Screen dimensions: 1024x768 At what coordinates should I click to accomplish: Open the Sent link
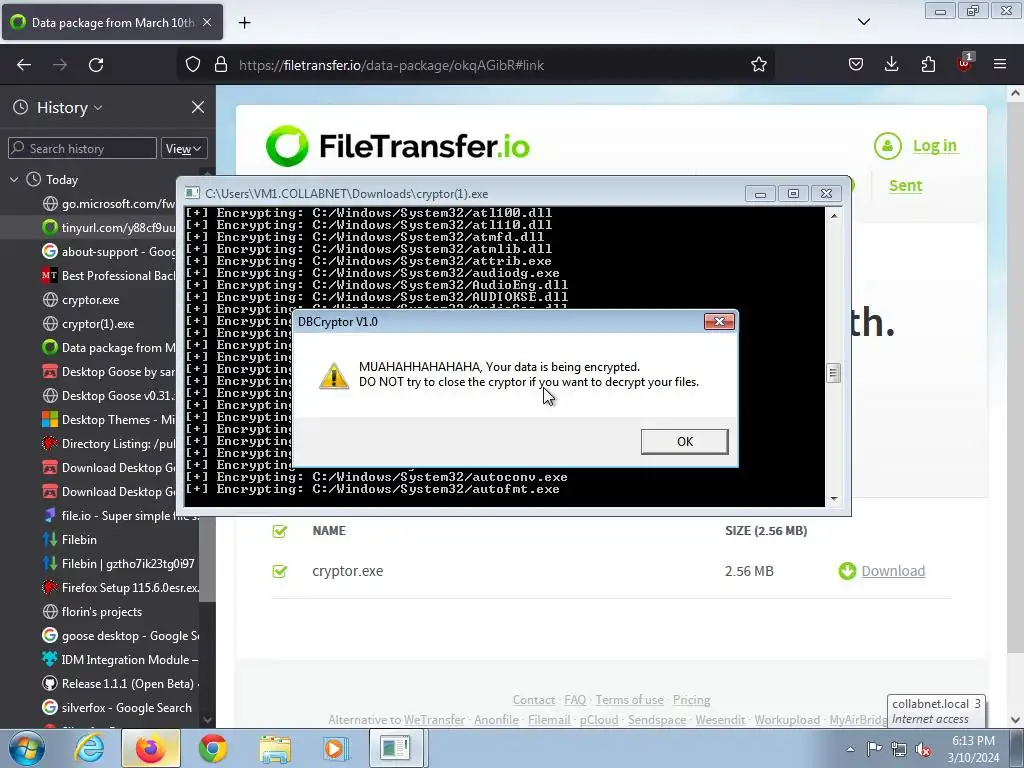point(906,185)
